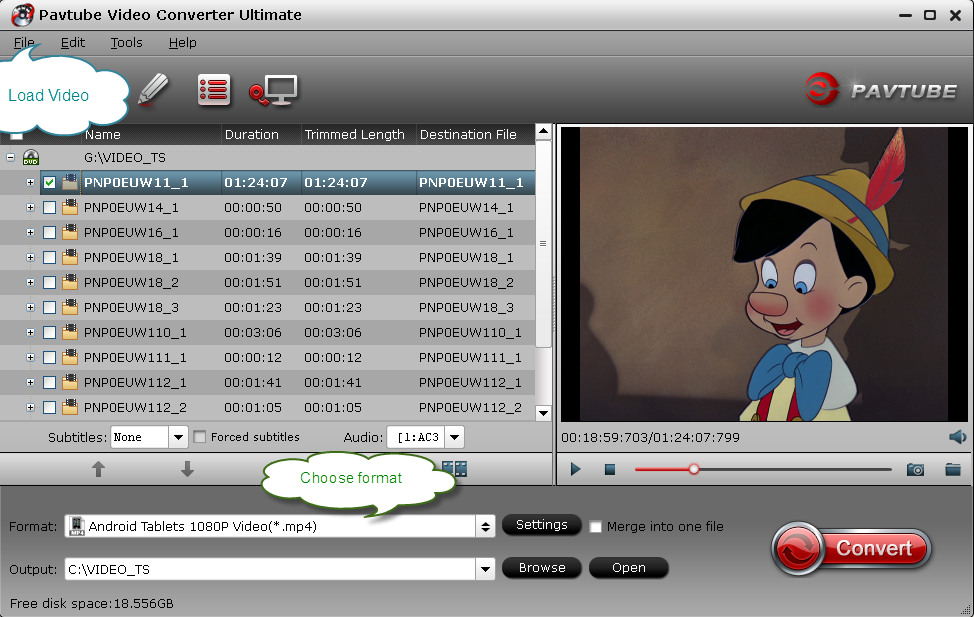Click the Trimmed Length column header
The image size is (974, 617).
pyautogui.click(x=358, y=134)
